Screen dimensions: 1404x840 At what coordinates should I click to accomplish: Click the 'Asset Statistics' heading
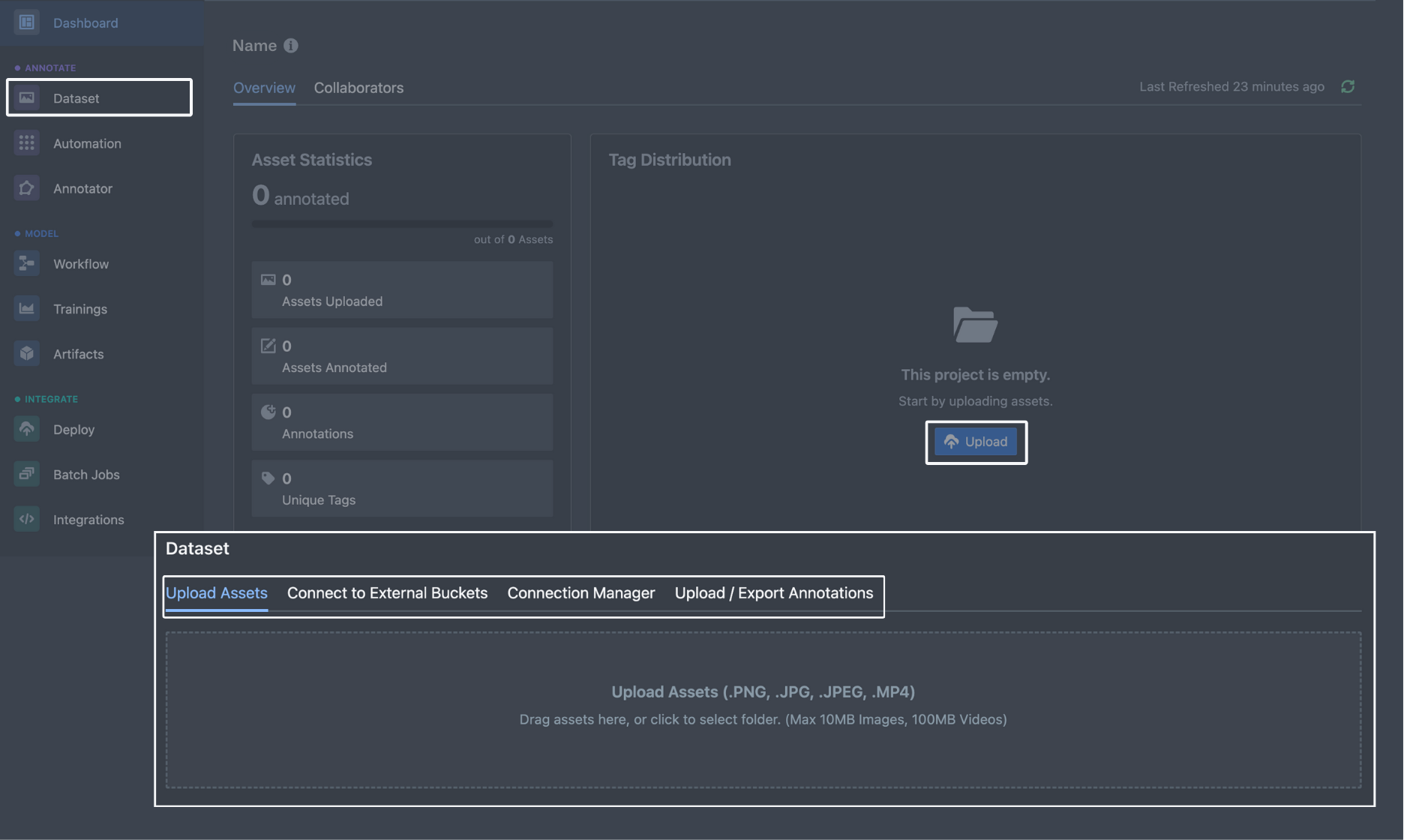point(311,160)
